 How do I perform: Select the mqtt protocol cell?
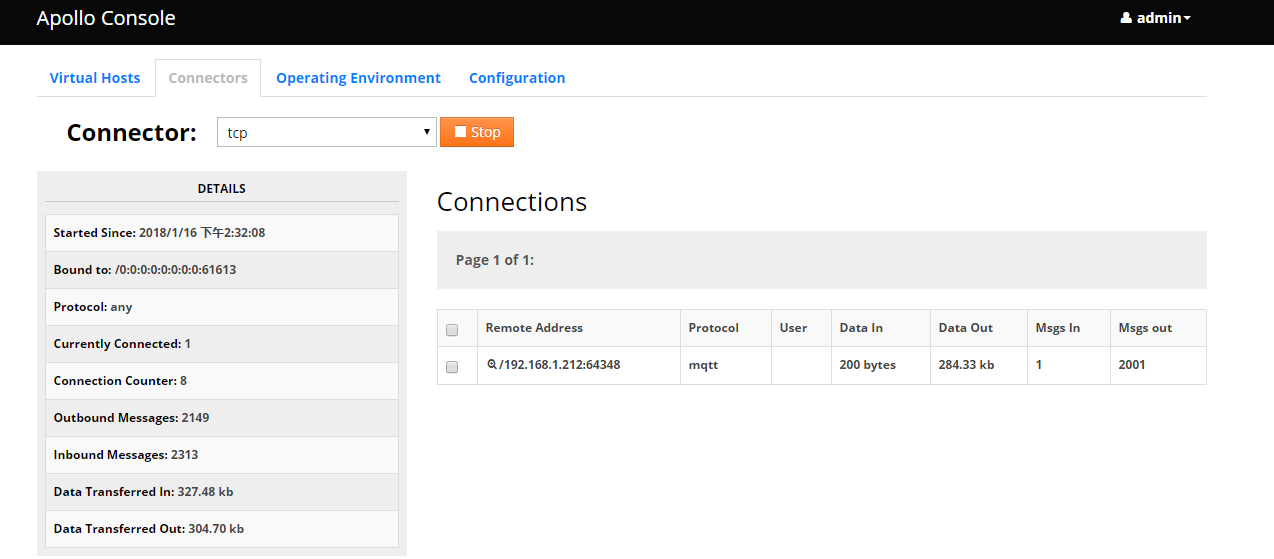726,365
